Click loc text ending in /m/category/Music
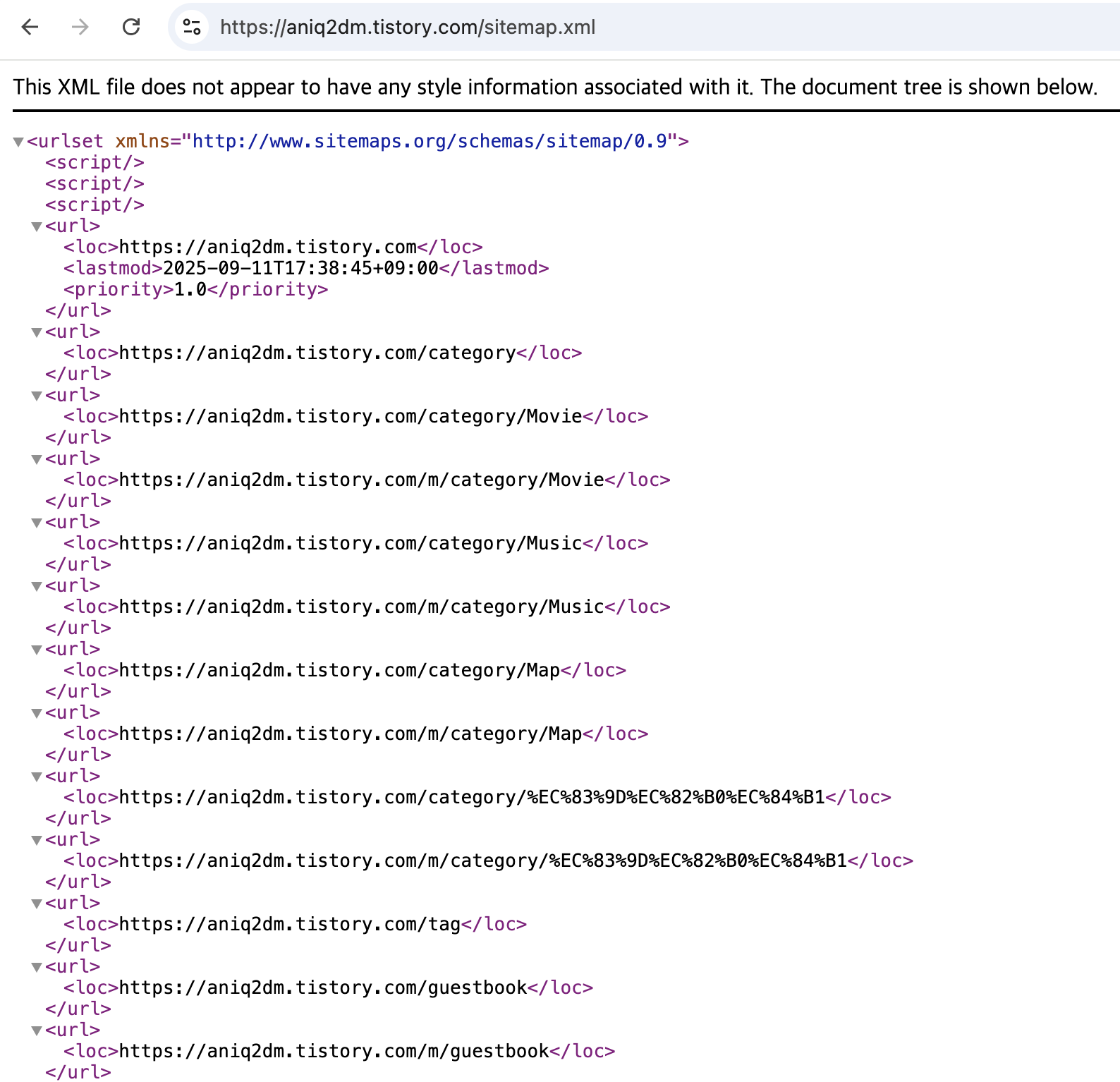The height and width of the screenshot is (1082, 1120). (362, 607)
